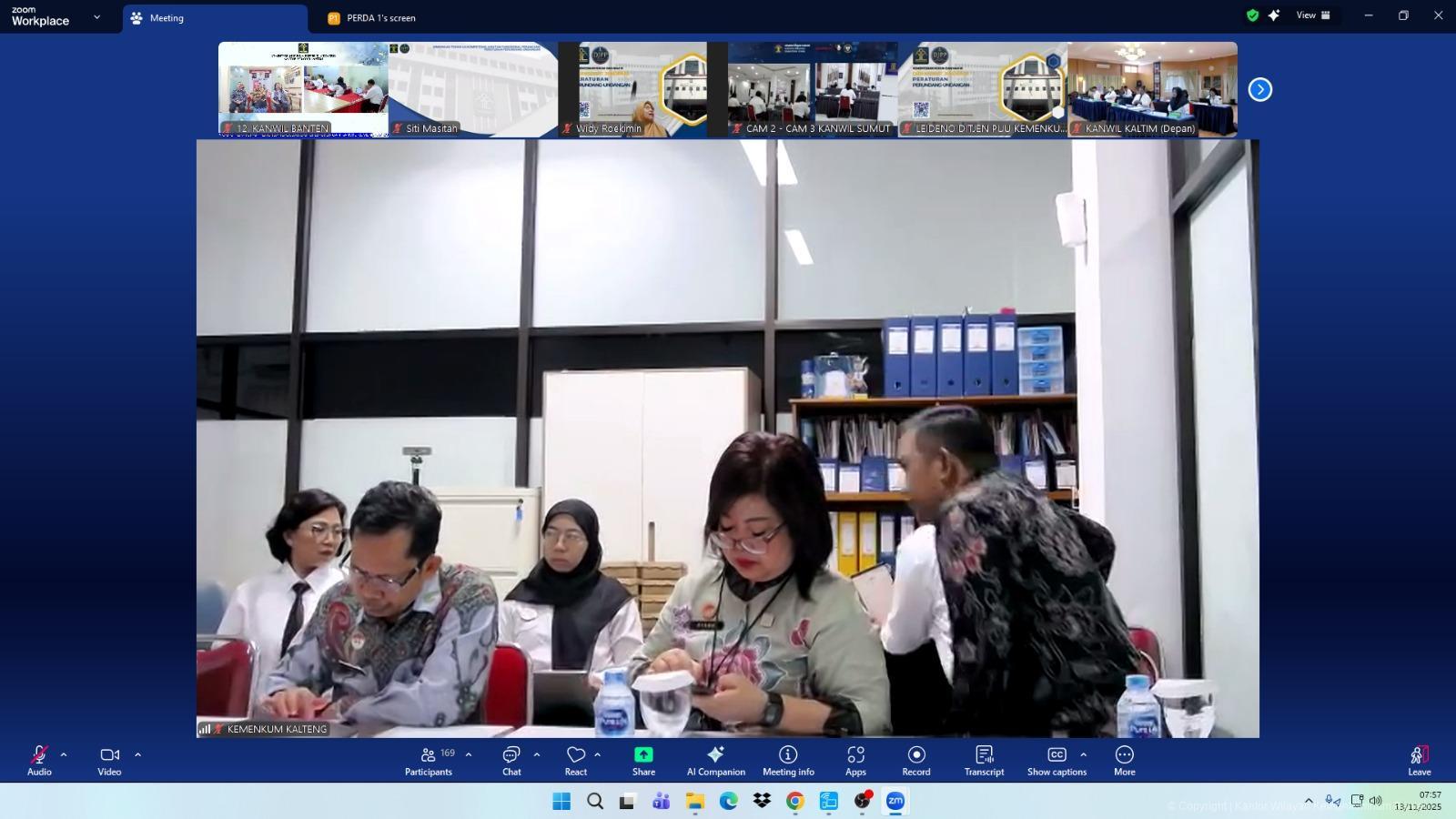
Task: Open the Participants panel
Action: [x=428, y=761]
